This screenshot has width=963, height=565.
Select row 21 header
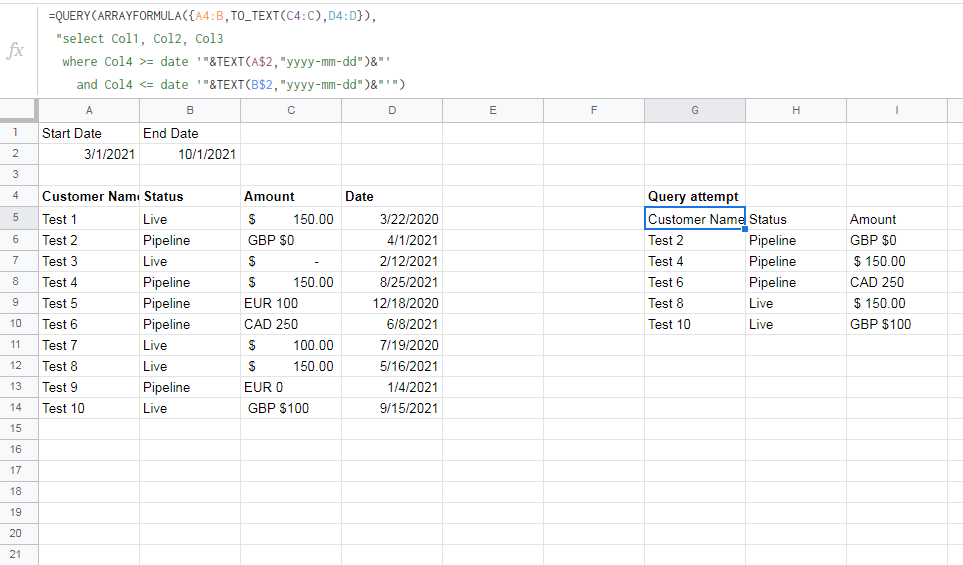18,555
